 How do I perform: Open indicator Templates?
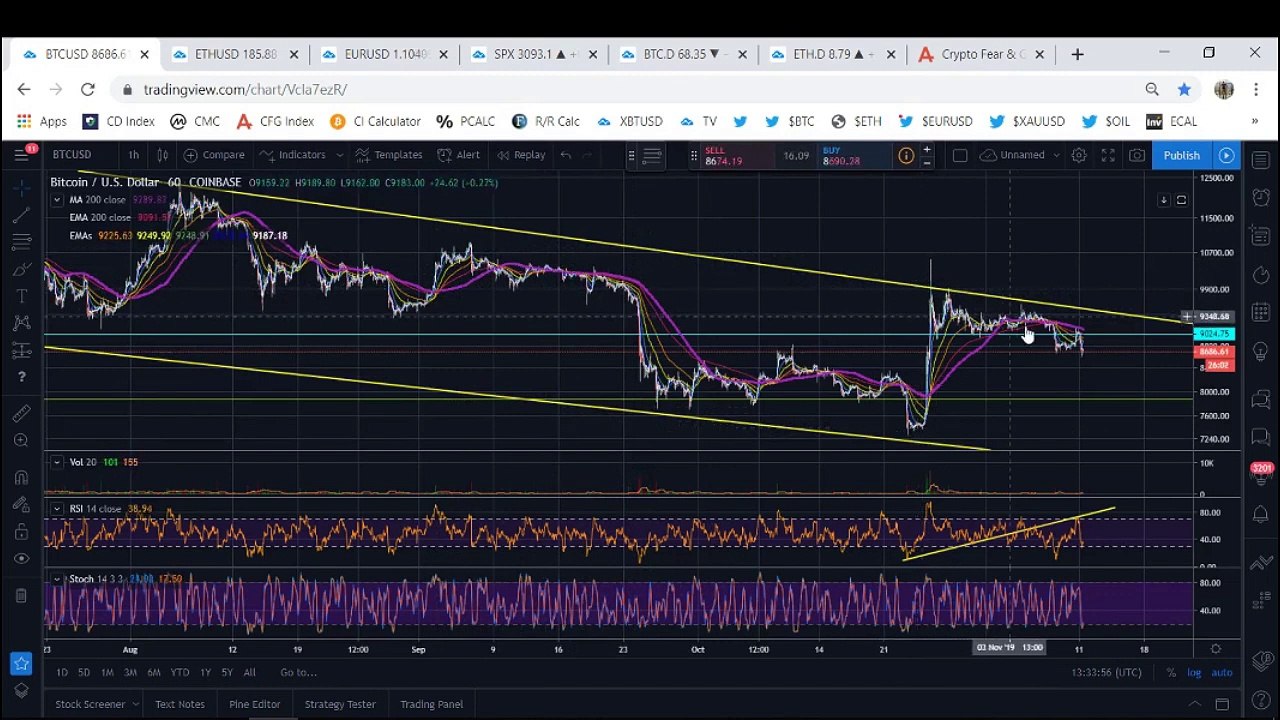389,155
